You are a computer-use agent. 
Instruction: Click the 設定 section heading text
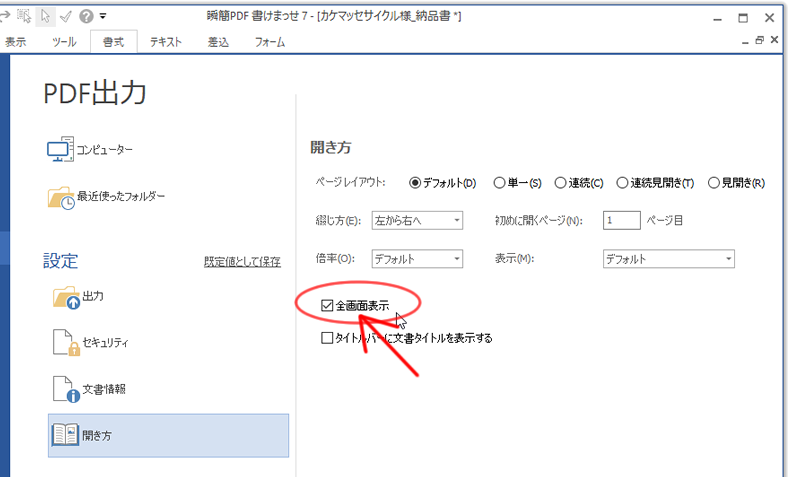[60, 261]
